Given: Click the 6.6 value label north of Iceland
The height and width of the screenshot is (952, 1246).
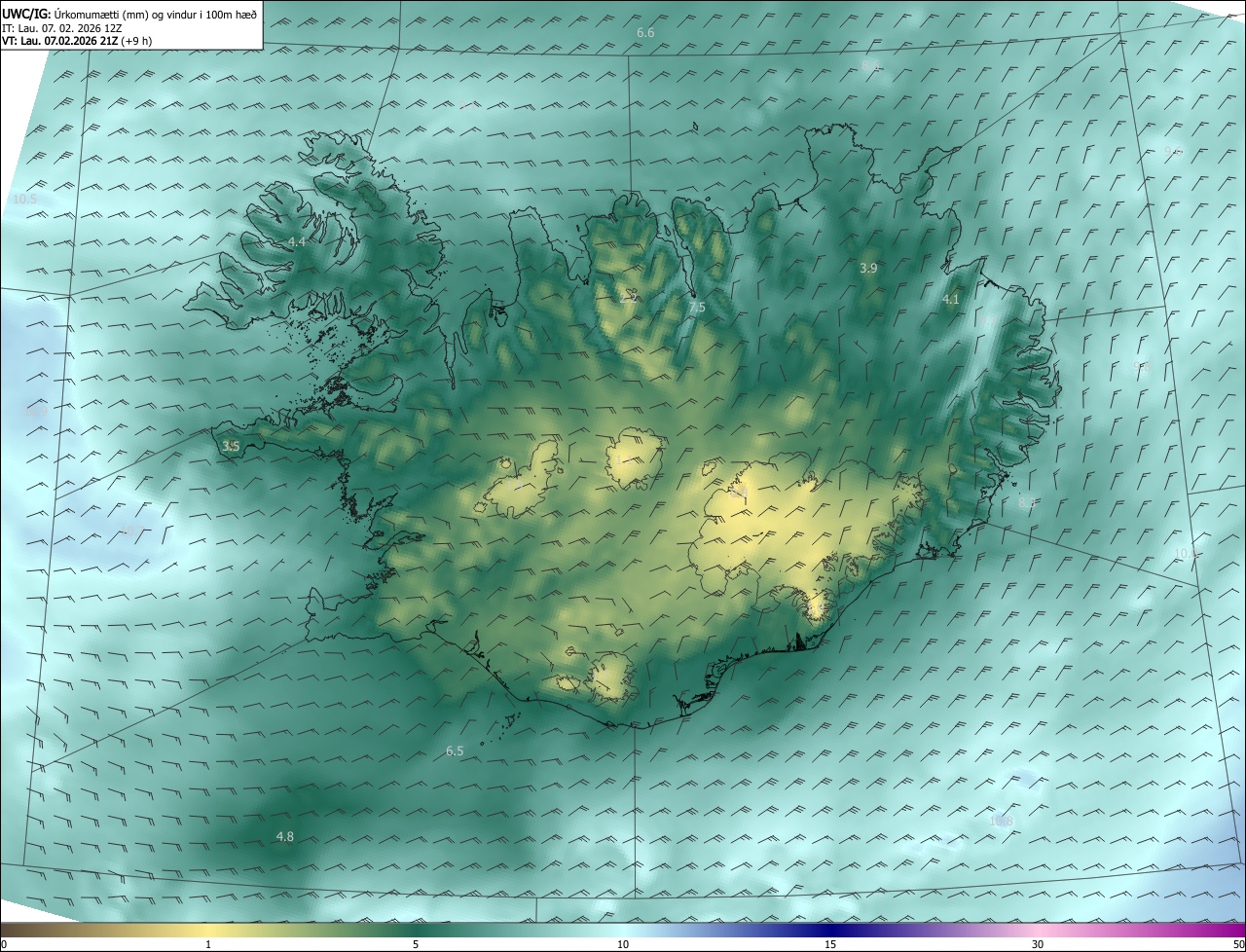Looking at the screenshot, I should pyautogui.click(x=645, y=33).
